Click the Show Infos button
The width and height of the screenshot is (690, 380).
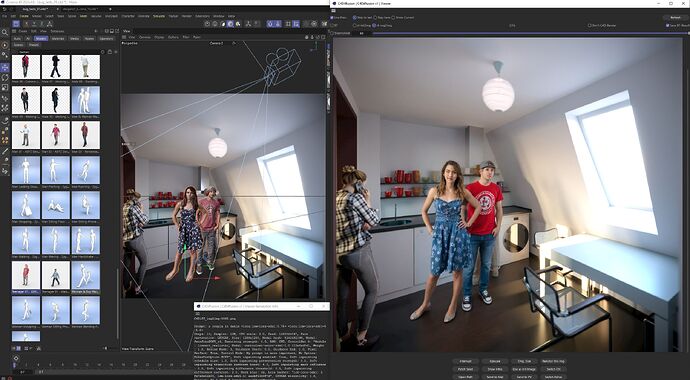point(495,369)
